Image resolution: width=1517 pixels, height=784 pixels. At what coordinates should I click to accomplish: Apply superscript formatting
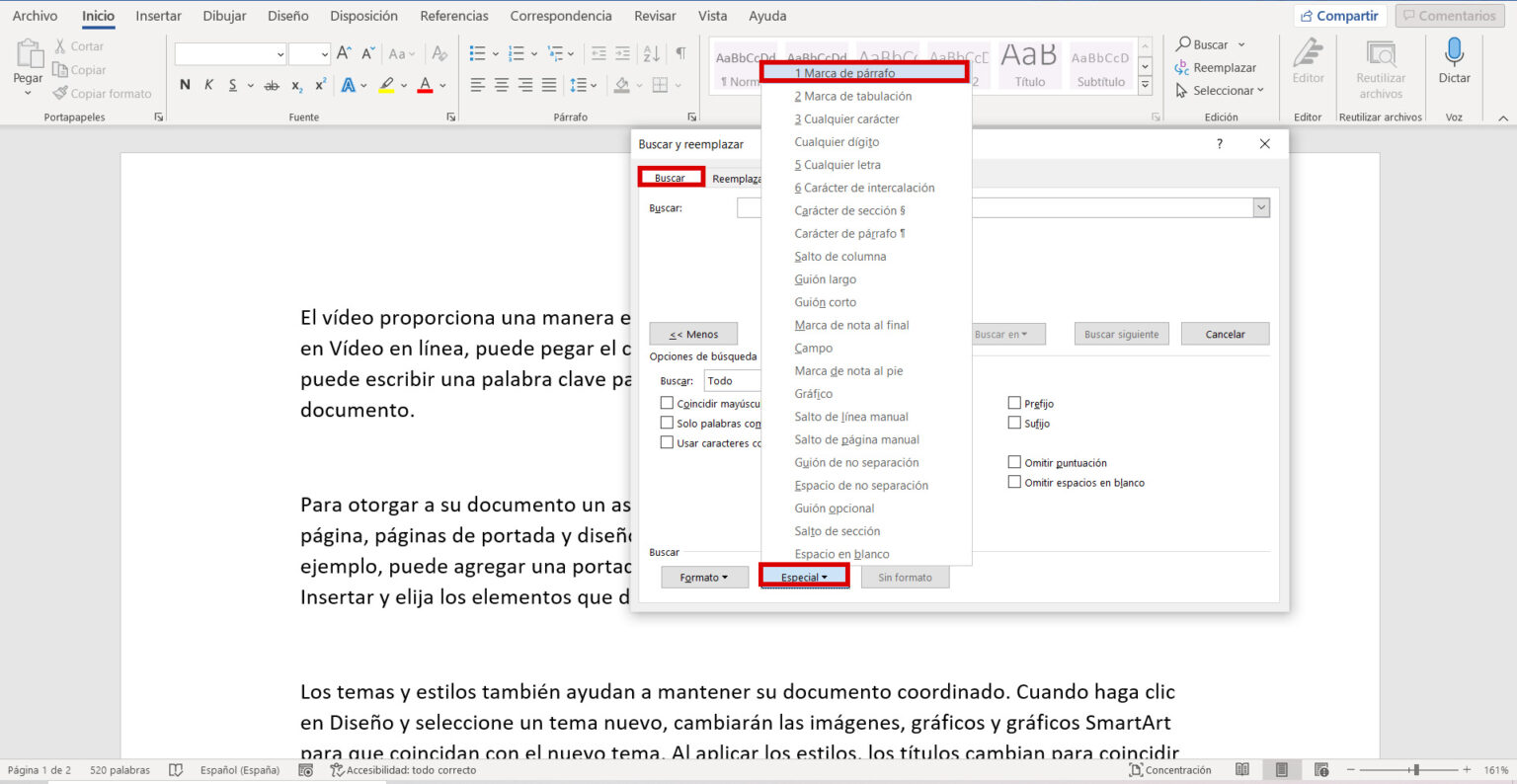(320, 85)
